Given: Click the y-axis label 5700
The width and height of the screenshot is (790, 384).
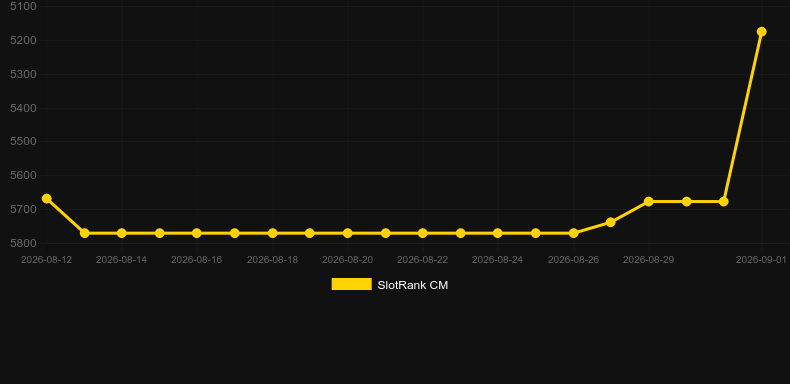Looking at the screenshot, I should (23, 209).
